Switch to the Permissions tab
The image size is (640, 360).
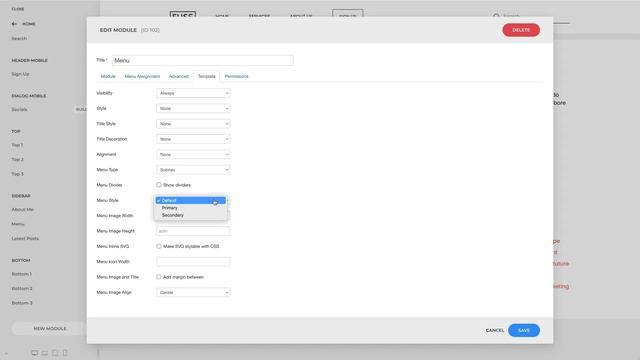click(x=237, y=76)
